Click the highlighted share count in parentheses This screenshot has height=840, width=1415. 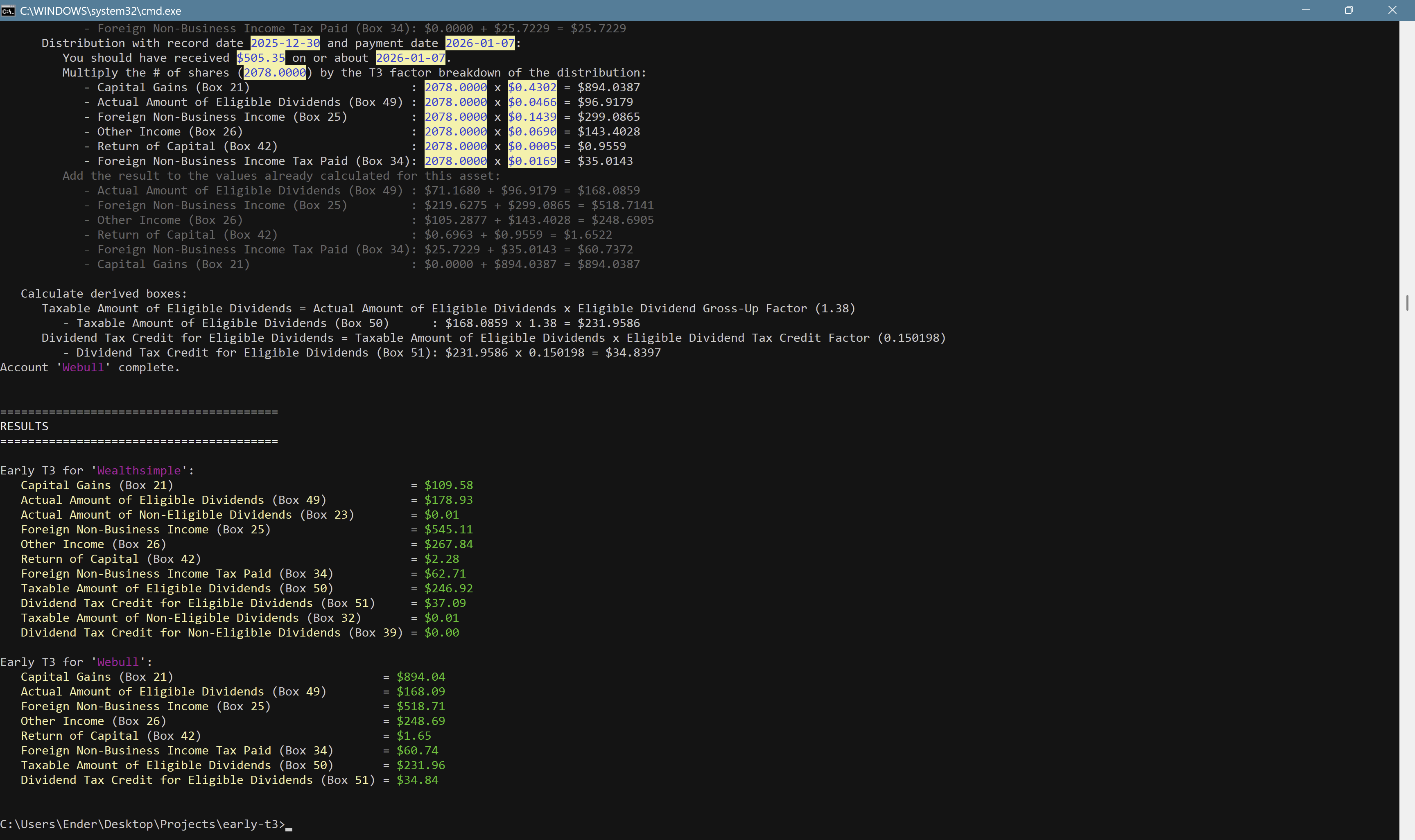[x=274, y=72]
